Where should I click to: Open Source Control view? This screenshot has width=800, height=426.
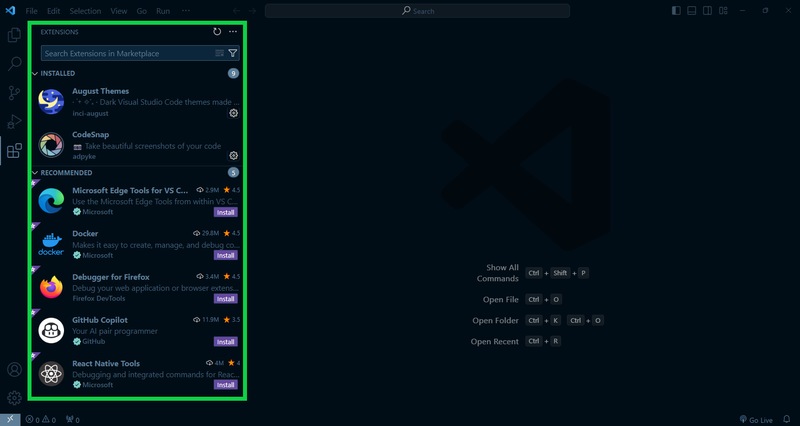[14, 93]
